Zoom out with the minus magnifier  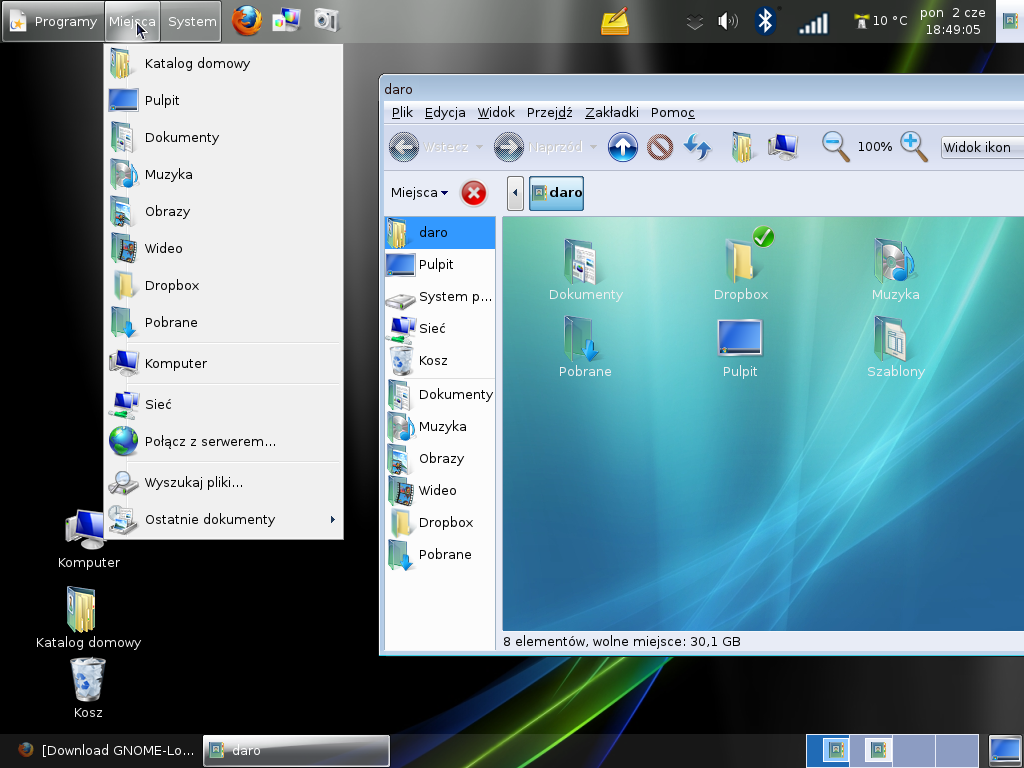tap(835, 147)
